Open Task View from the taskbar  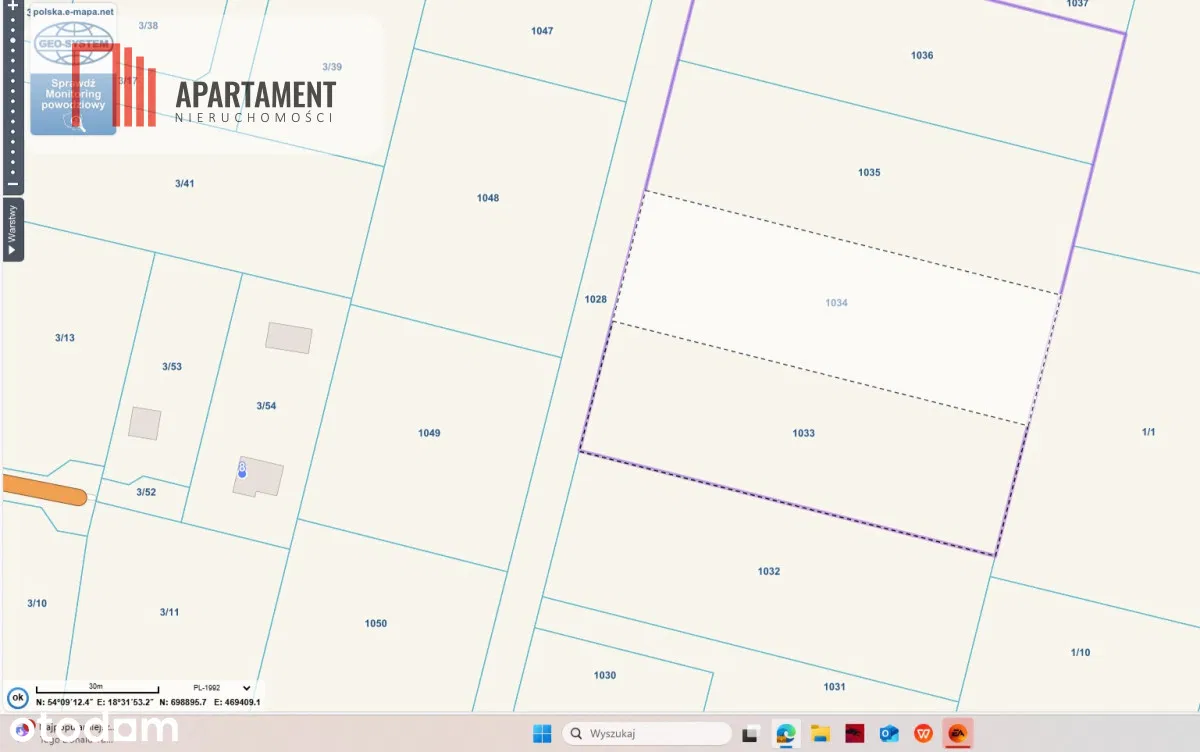(x=752, y=734)
